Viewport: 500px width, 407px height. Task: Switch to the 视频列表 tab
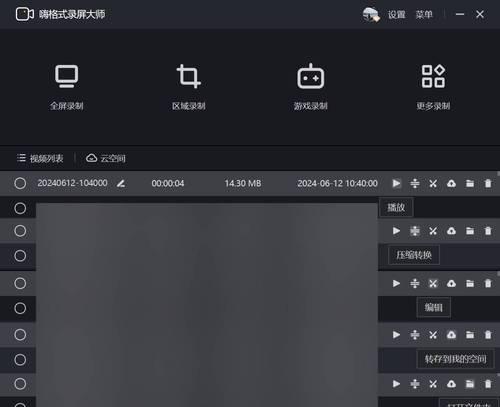click(x=40, y=158)
